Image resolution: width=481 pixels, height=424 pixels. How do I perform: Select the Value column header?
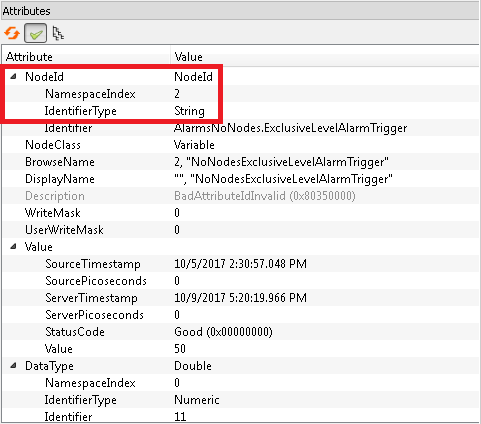325,57
